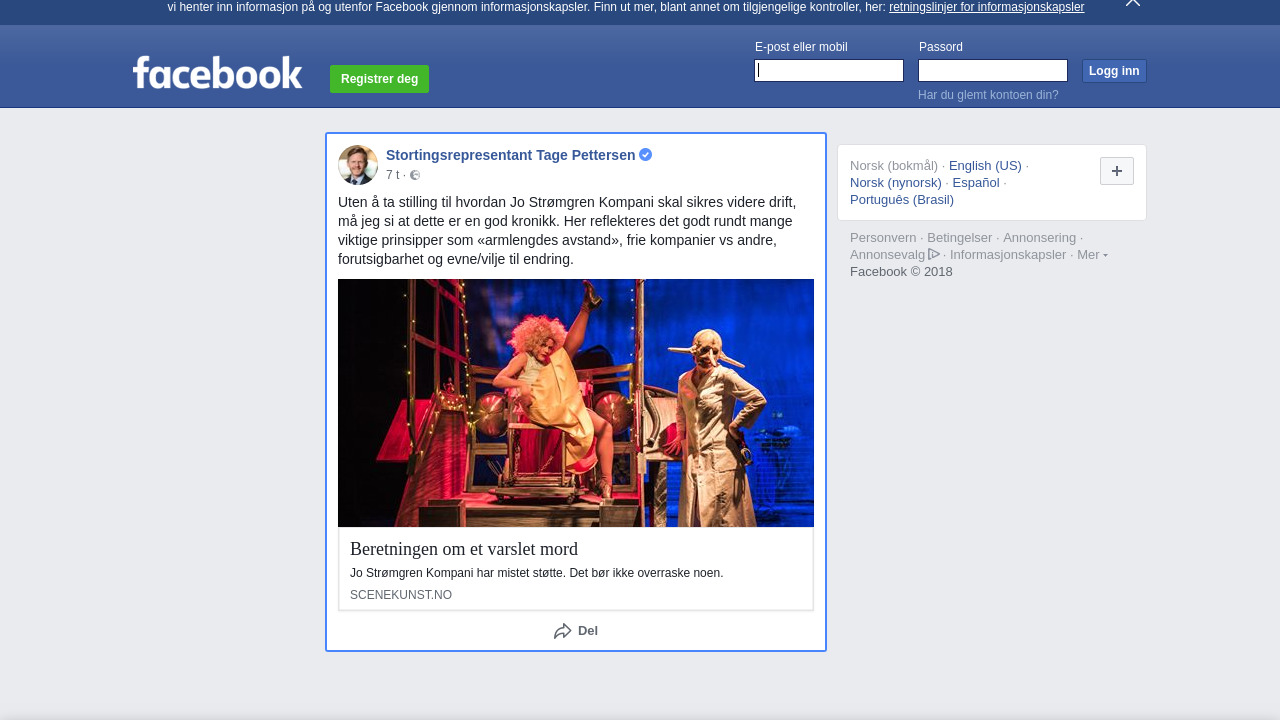Image resolution: width=1280 pixels, height=720 pixels.
Task: Open the Informasjonskapsler footer link
Action: 1008,255
